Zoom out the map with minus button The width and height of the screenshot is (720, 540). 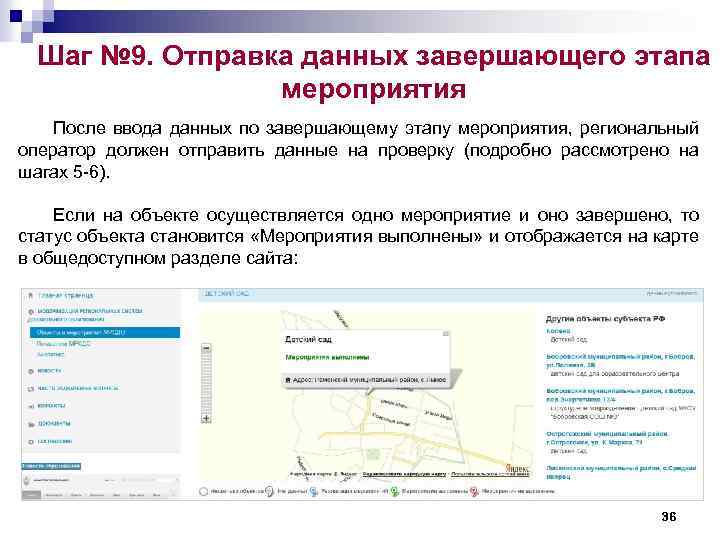point(207,348)
